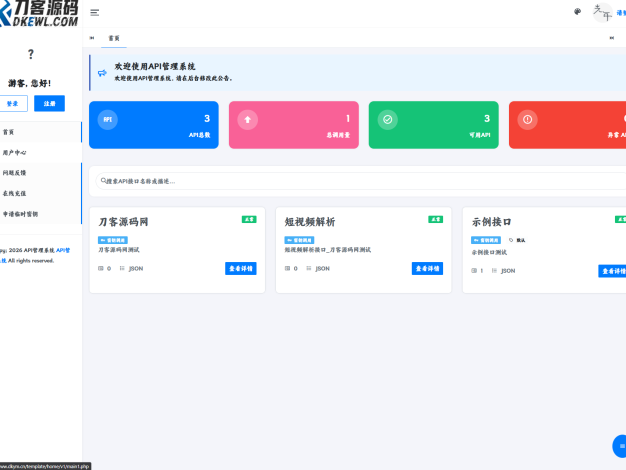
Task: Click the 注册 button
Action: click(50, 103)
